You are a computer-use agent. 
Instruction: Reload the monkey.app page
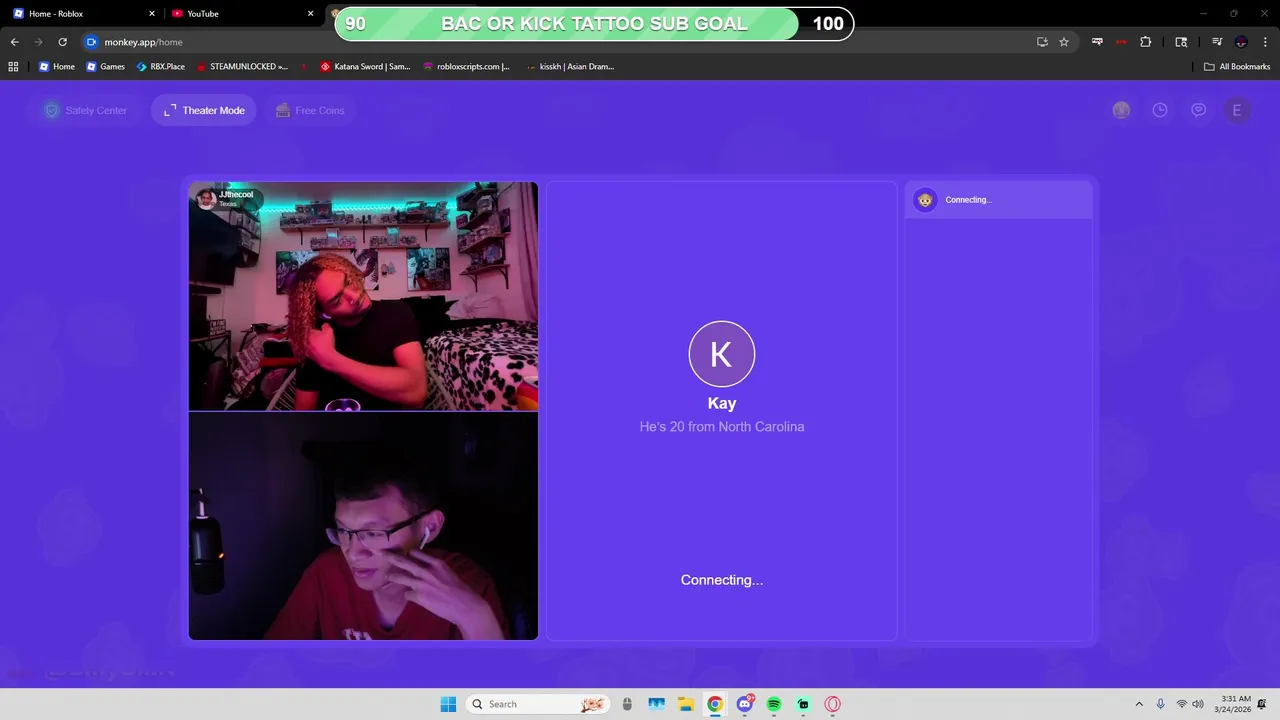(62, 42)
